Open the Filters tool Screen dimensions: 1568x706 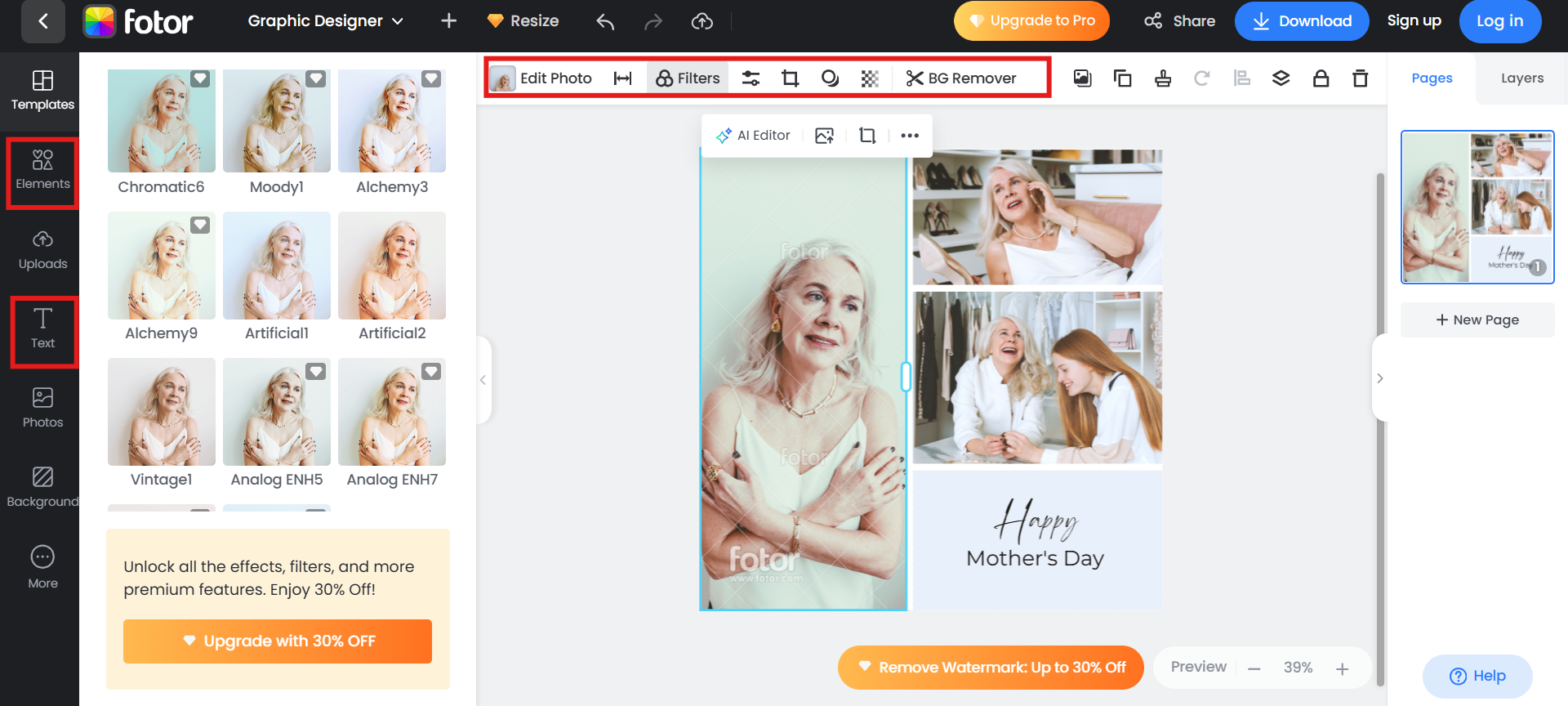tap(688, 78)
